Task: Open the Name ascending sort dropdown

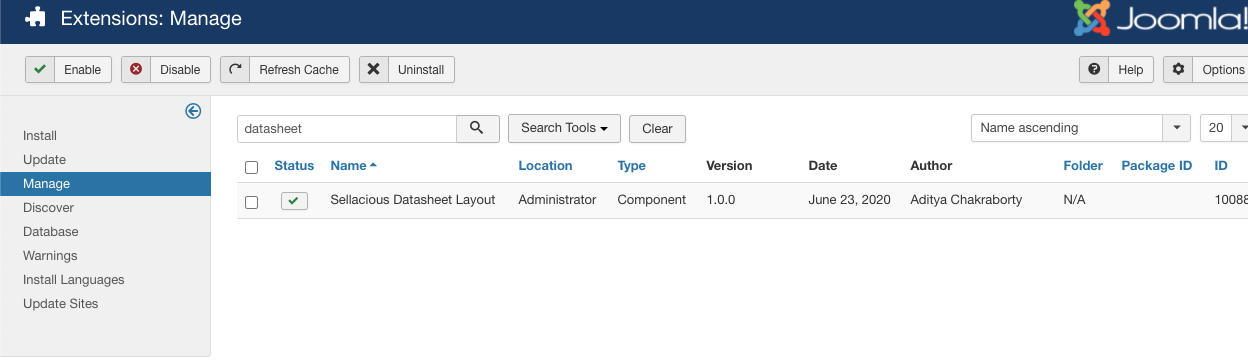Action: click(1081, 128)
